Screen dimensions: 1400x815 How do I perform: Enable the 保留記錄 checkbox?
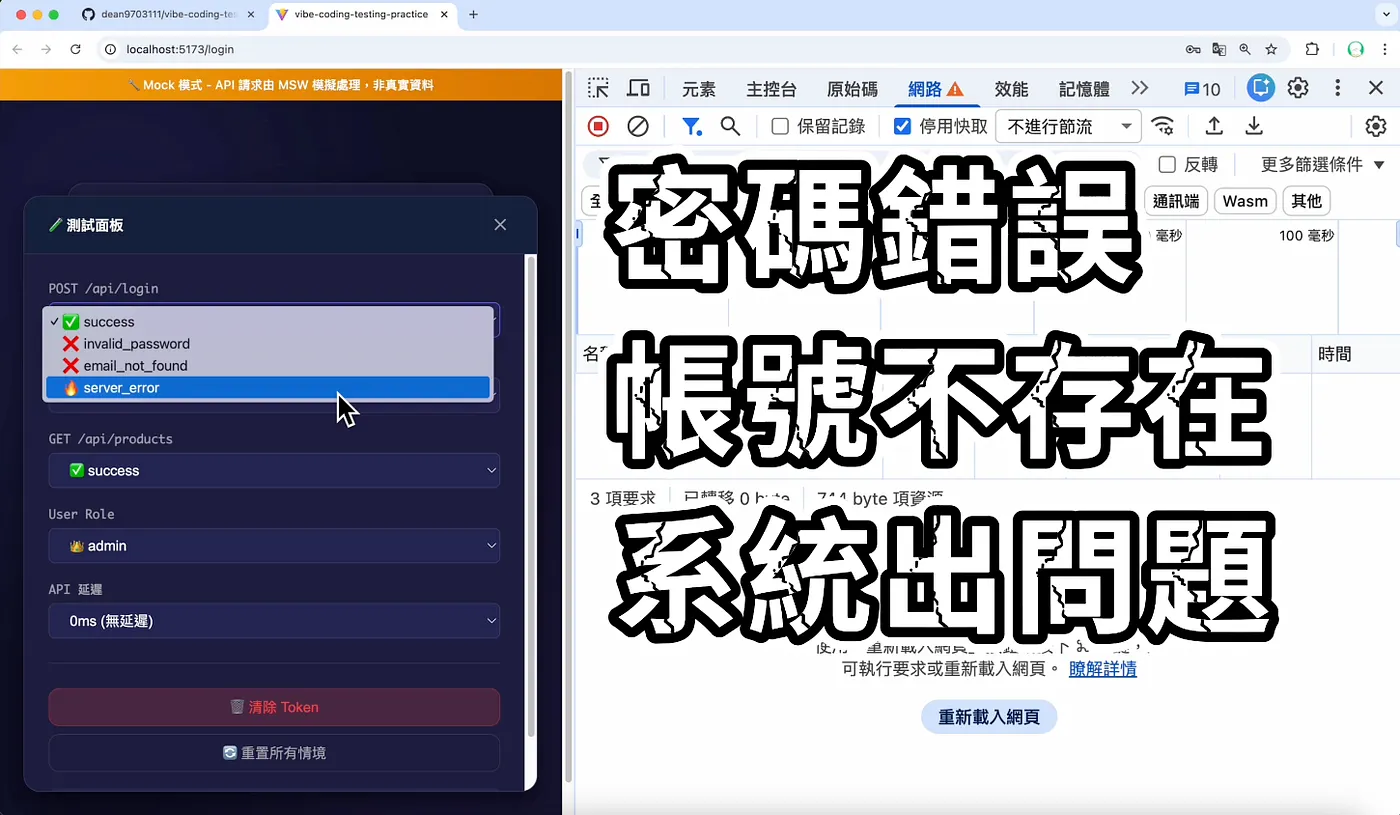tap(780, 126)
